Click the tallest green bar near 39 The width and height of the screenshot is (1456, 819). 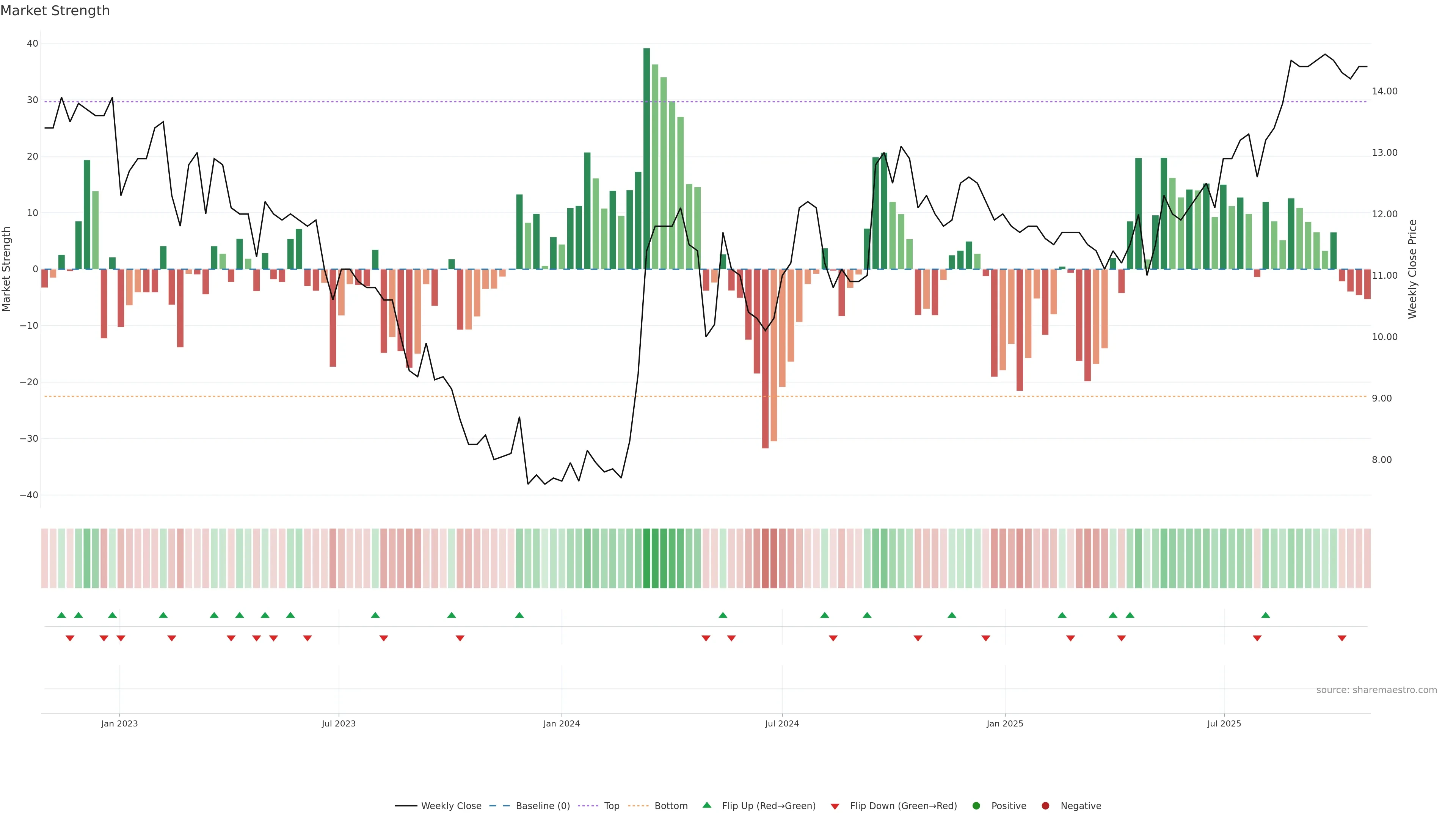pos(646,158)
